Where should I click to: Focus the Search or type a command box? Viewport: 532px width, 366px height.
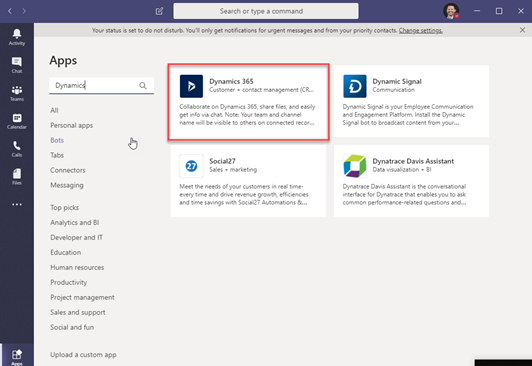coord(266,11)
